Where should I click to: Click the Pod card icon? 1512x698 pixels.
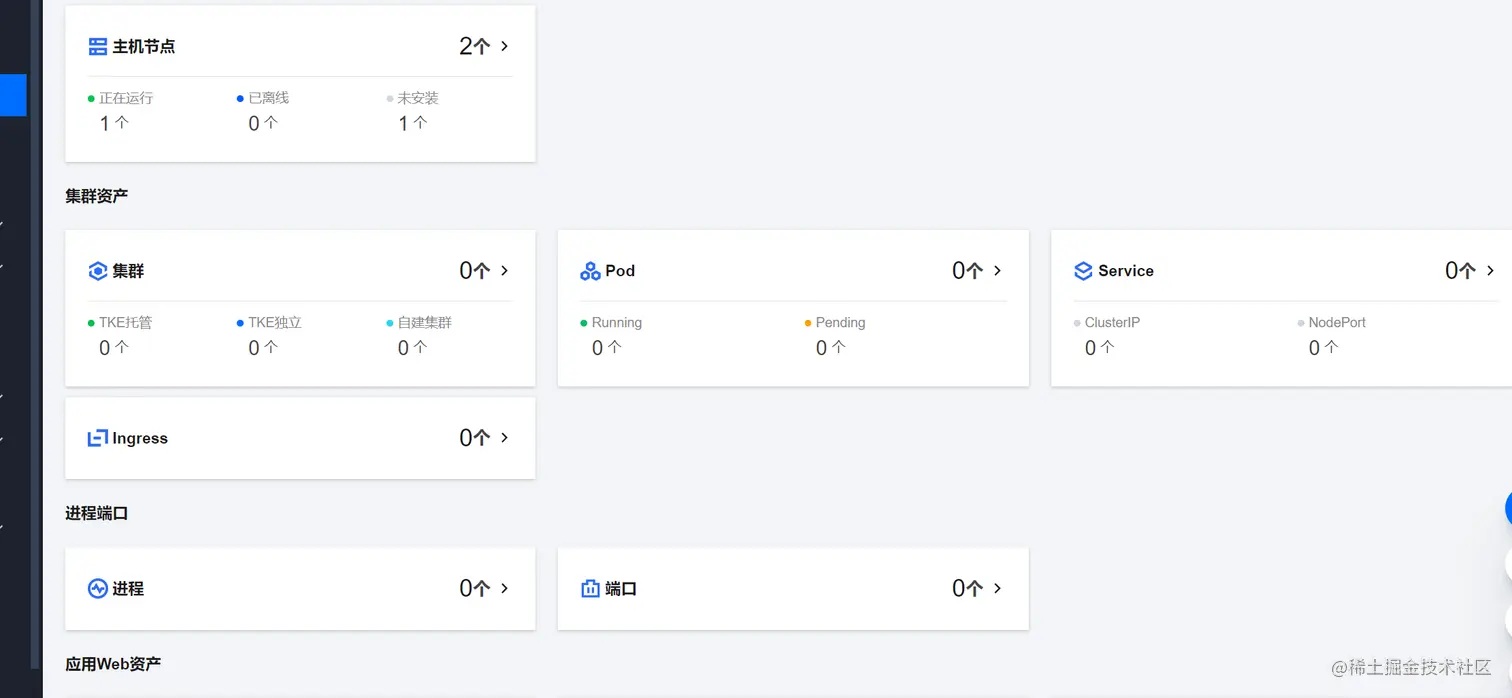tap(590, 271)
